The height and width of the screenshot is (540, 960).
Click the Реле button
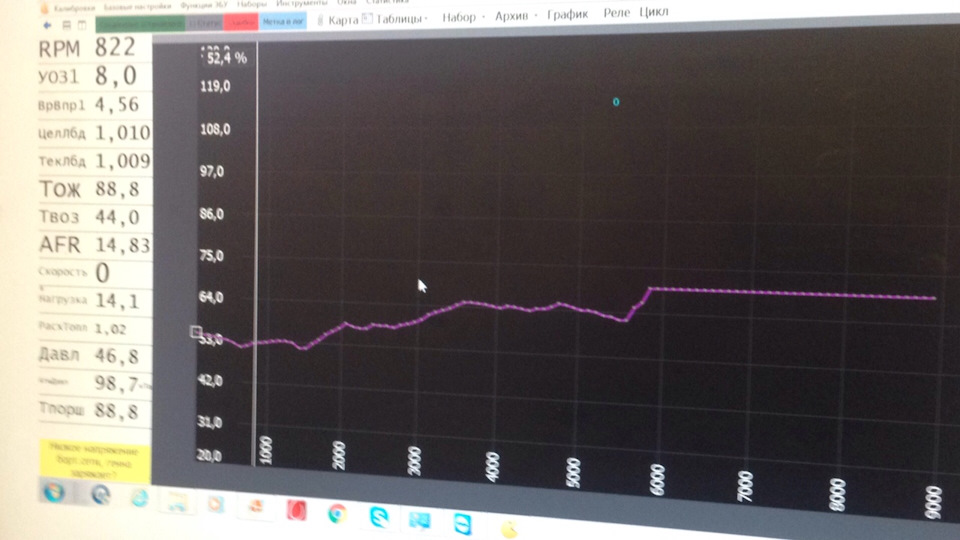coord(616,13)
